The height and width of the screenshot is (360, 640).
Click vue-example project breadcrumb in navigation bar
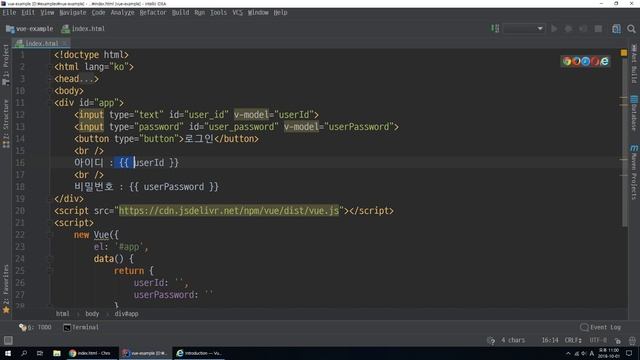coord(29,29)
